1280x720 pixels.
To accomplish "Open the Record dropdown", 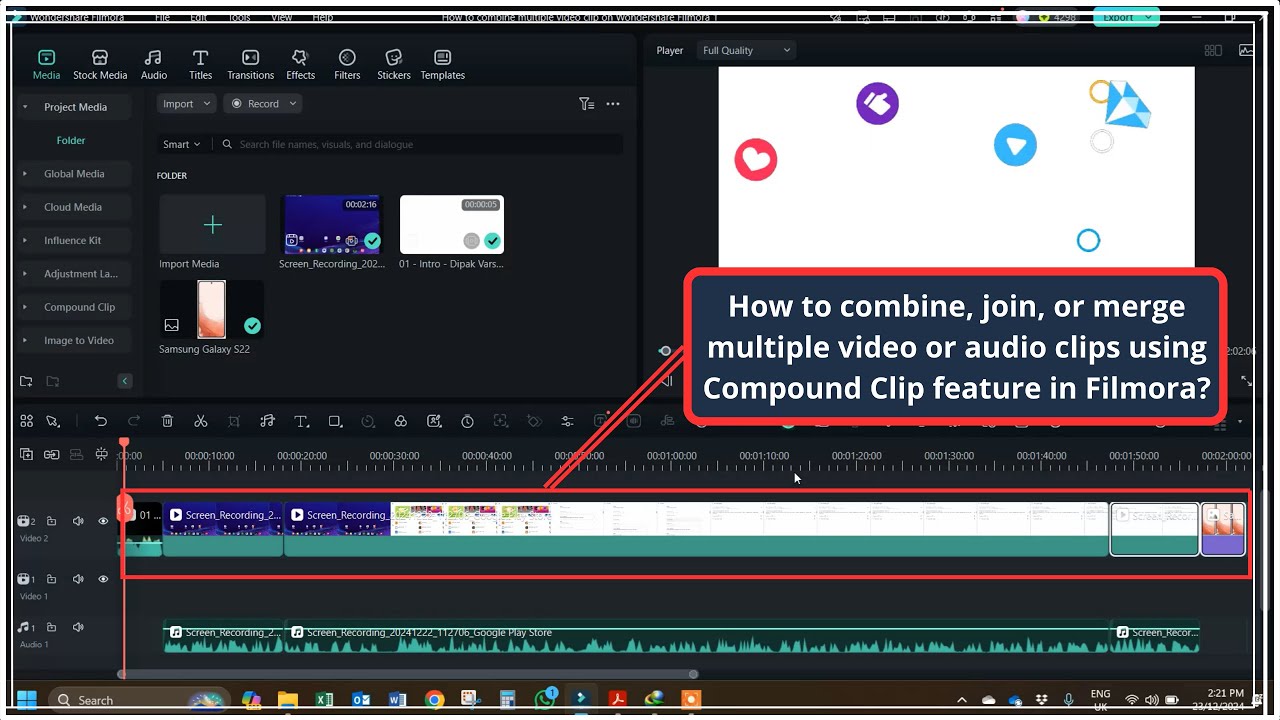I will tap(262, 104).
